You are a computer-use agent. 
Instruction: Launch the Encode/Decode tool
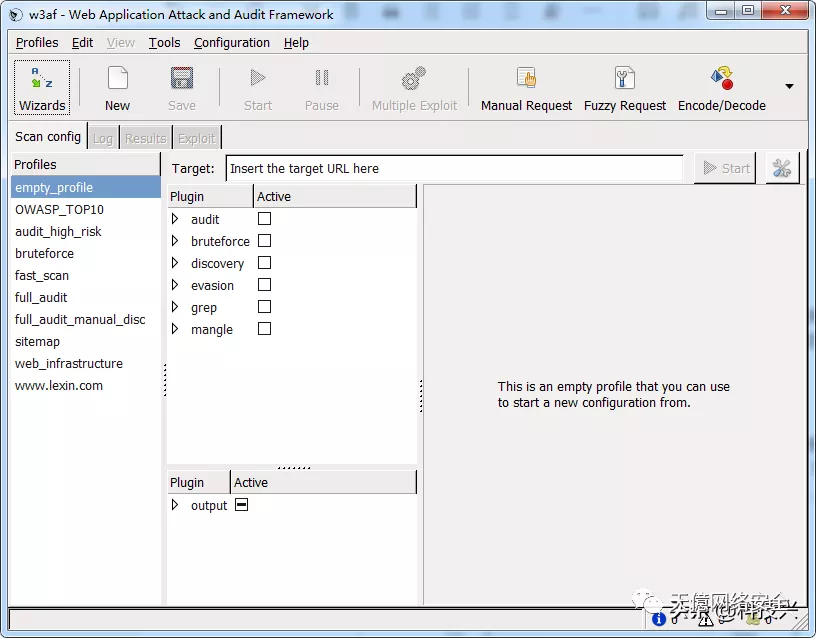tap(721, 78)
